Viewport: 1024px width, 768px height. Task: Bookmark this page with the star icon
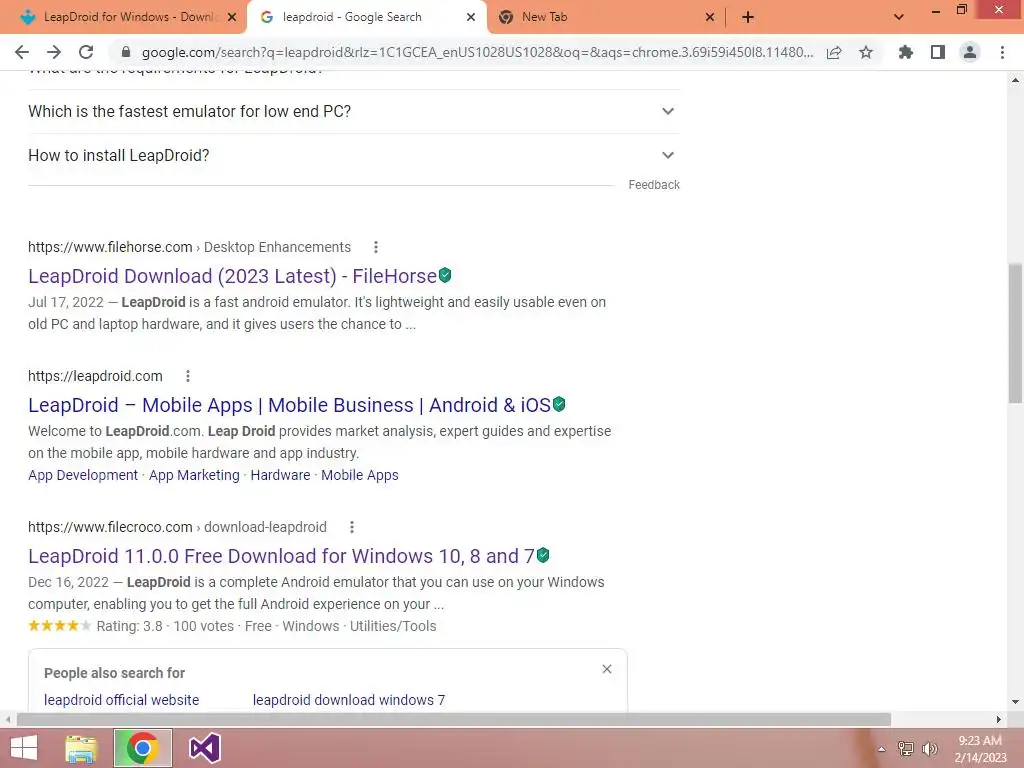point(866,52)
